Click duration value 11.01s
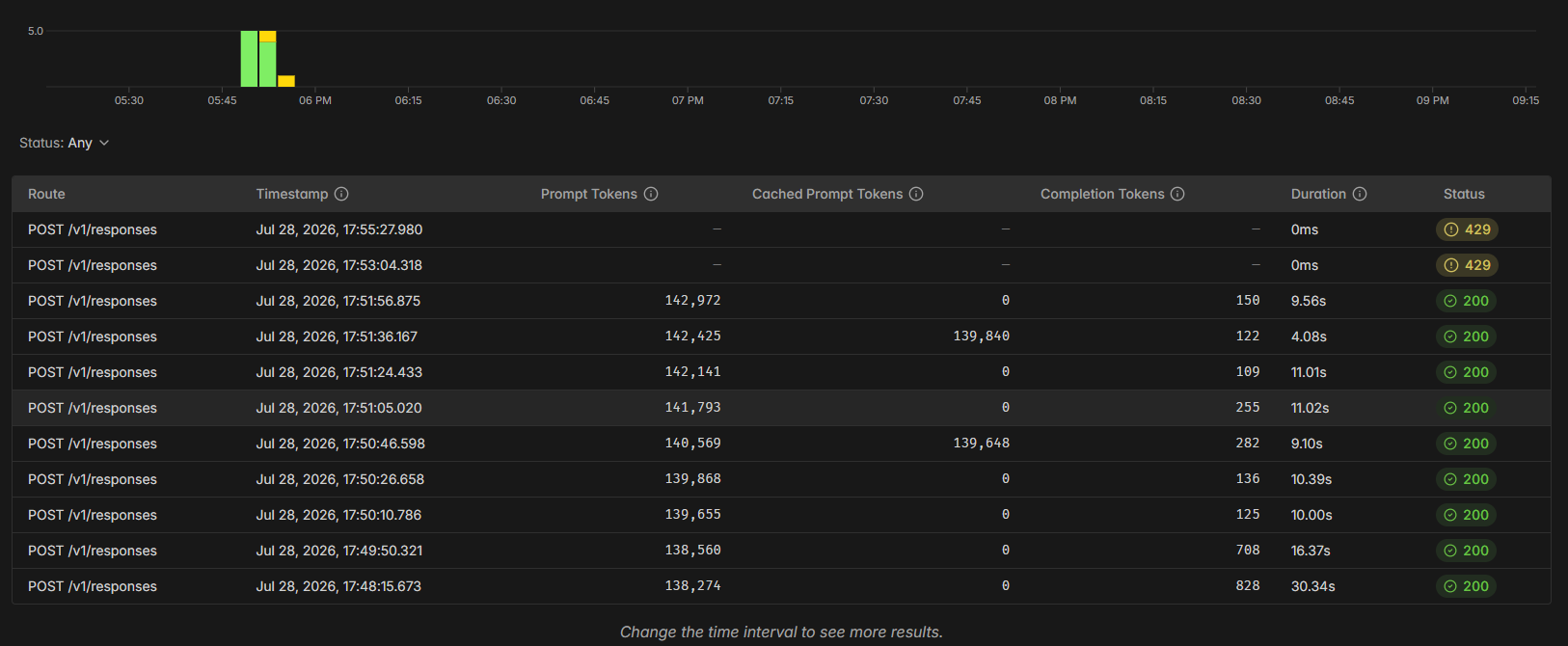 tap(1309, 372)
